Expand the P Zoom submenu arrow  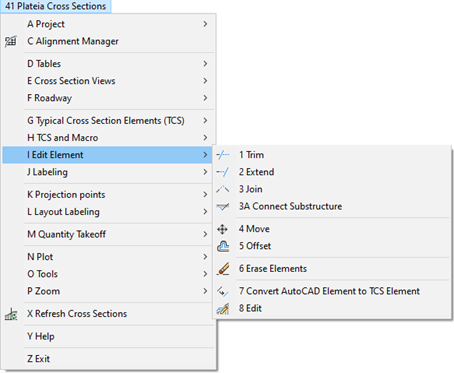(205, 291)
